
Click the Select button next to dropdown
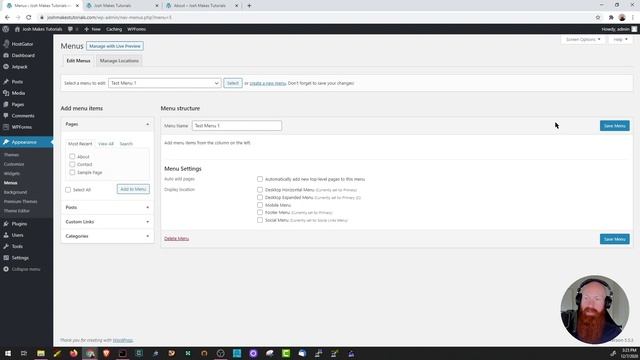pyautogui.click(x=233, y=83)
